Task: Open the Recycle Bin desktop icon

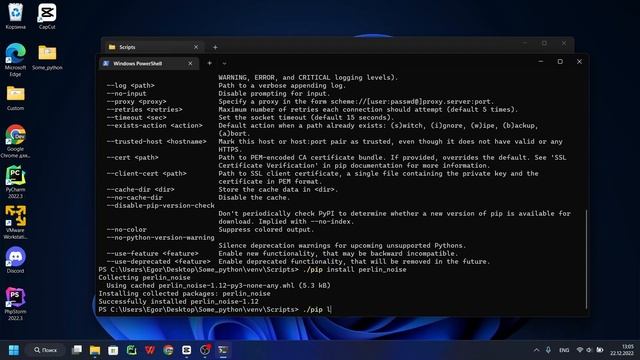Action: (x=16, y=16)
